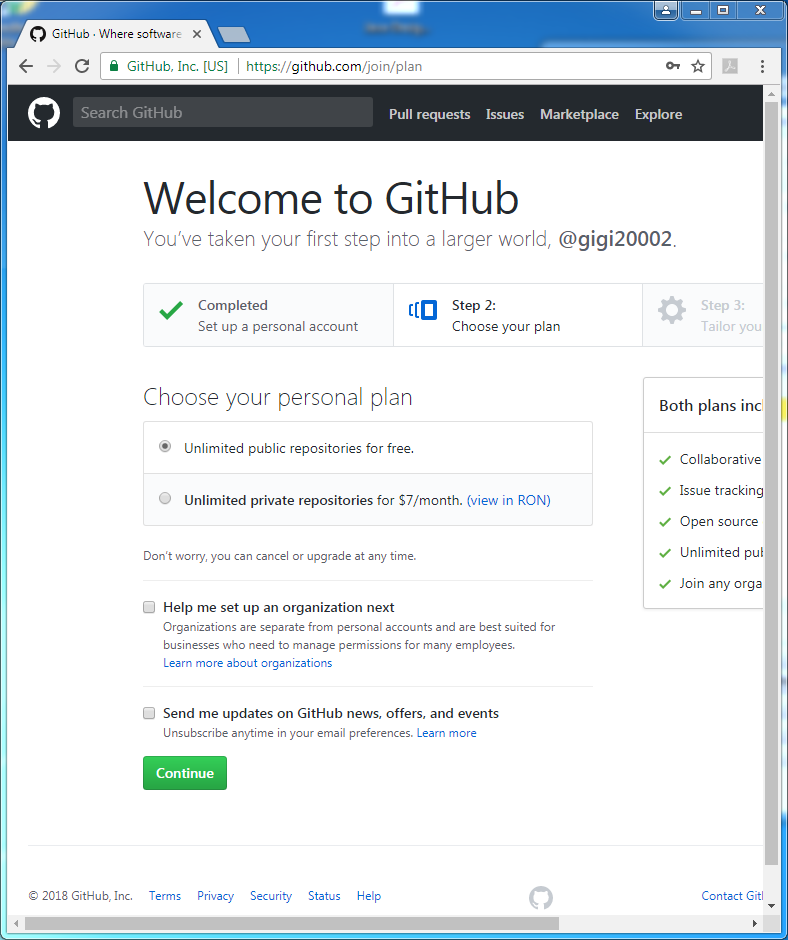Click the checkmark beside Join any orga
The image size is (788, 940).
tap(664, 584)
